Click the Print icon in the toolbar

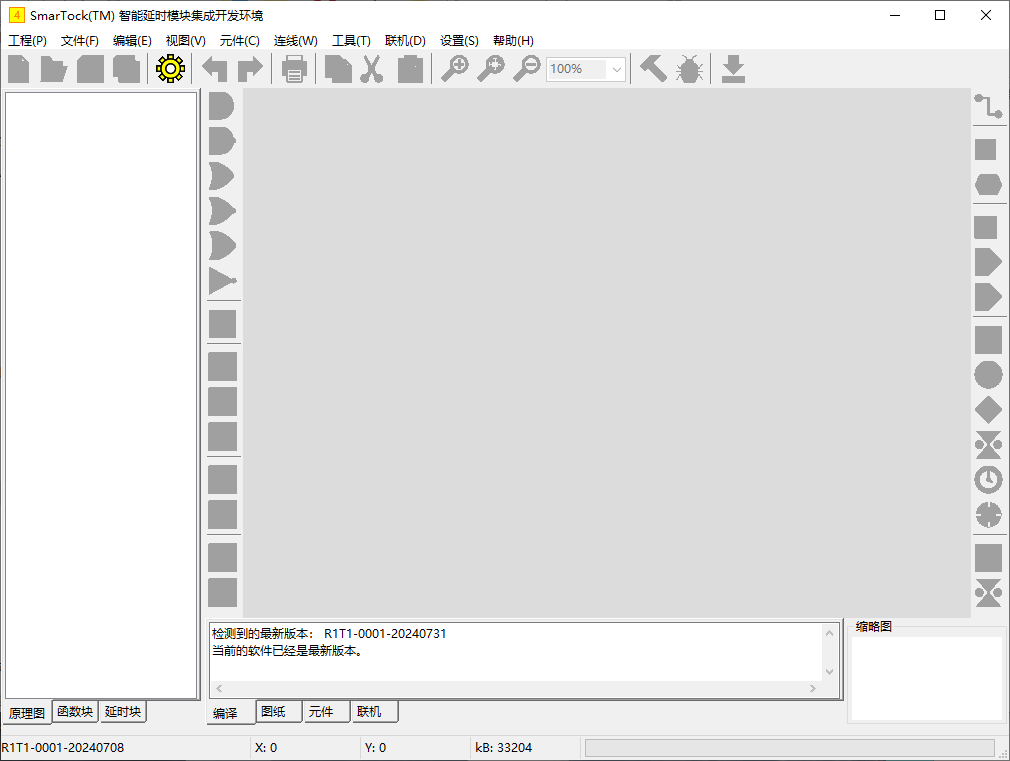click(x=294, y=69)
